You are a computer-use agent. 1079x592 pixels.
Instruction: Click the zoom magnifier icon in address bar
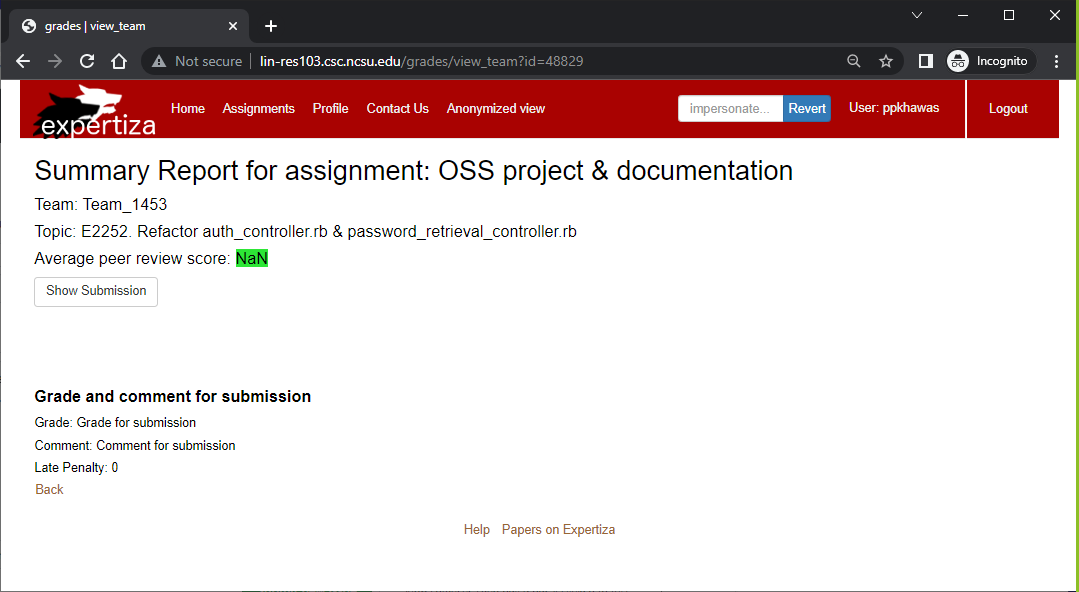pyautogui.click(x=853, y=61)
